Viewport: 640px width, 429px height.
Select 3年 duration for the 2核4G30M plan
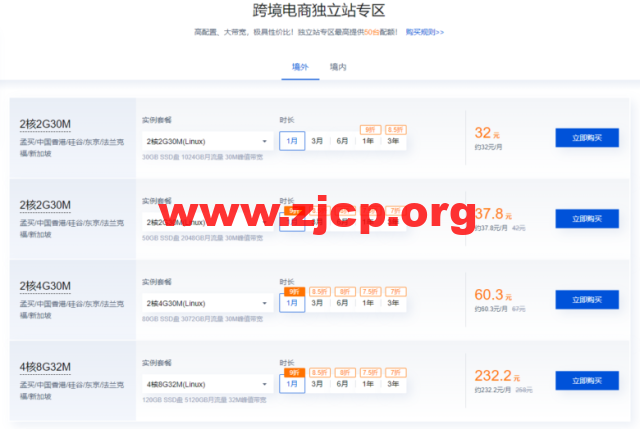pyautogui.click(x=393, y=303)
